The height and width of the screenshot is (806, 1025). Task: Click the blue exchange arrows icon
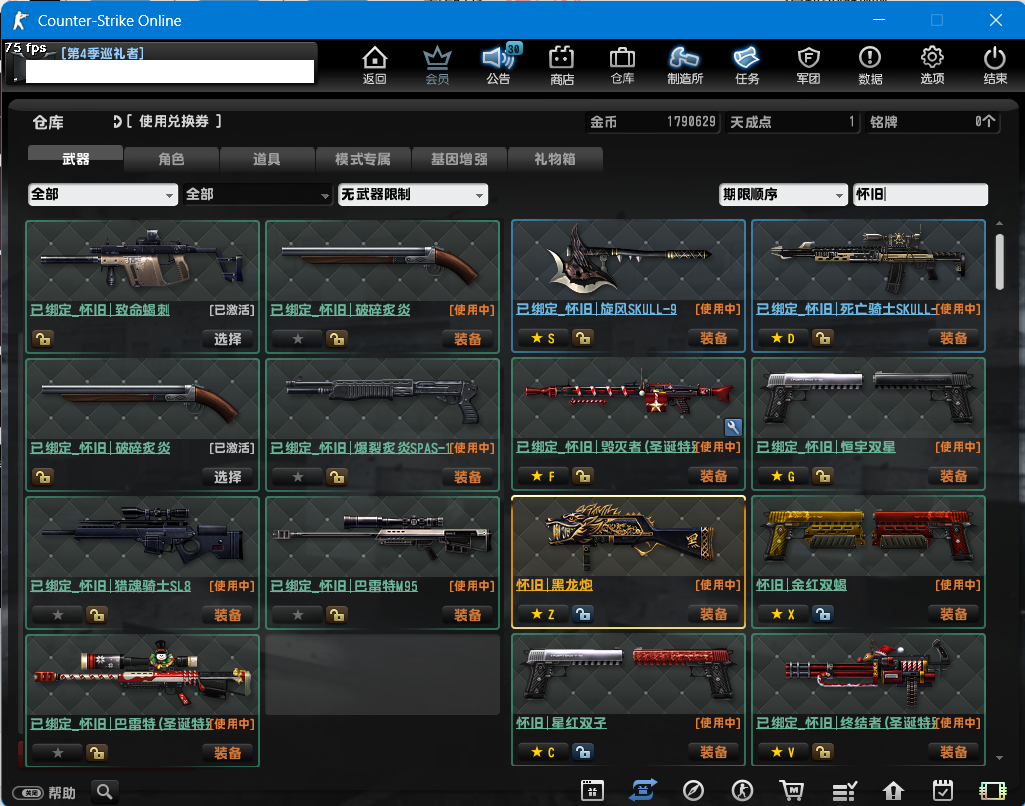point(643,790)
